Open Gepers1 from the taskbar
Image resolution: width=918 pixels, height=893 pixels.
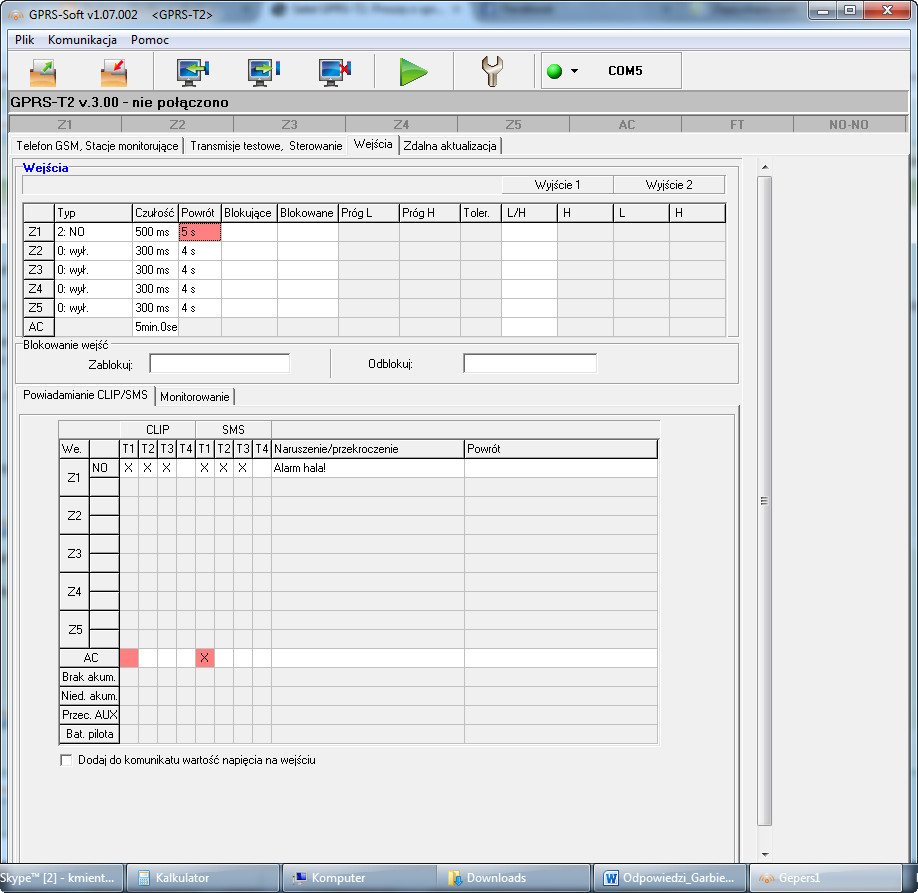click(x=825, y=878)
